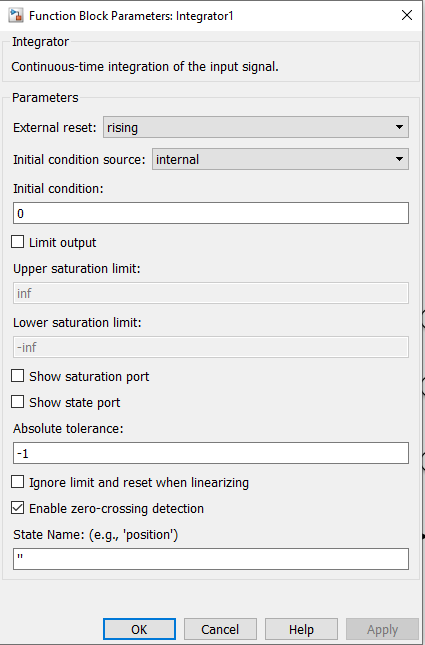The image size is (425, 645).
Task: Click the External reset dropdown arrow
Action: coord(399,127)
